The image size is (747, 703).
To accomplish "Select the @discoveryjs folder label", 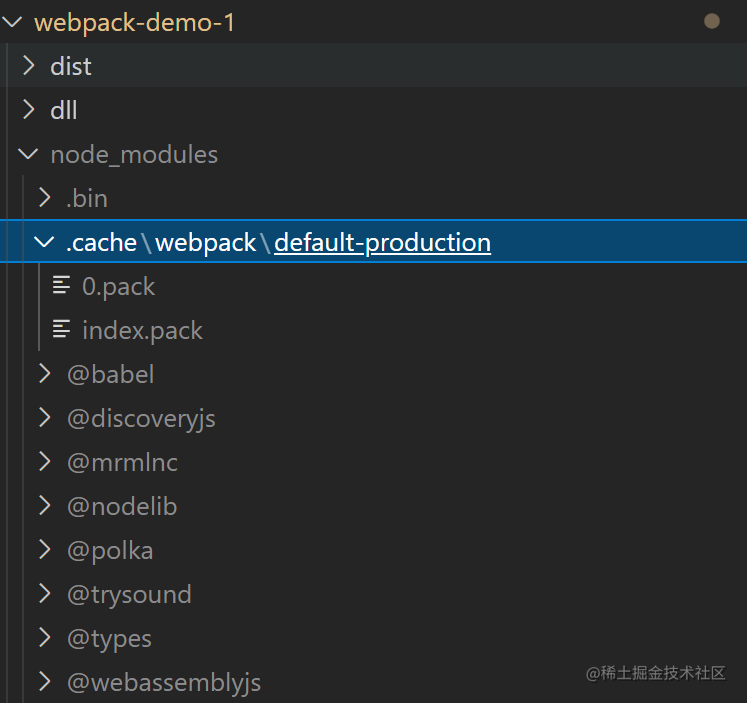I will click(141, 419).
